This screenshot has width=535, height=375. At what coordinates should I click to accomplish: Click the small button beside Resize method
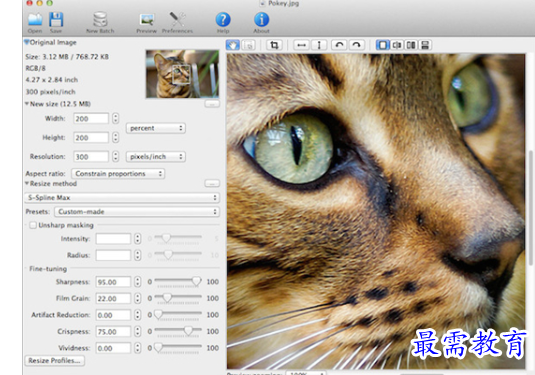(212, 184)
